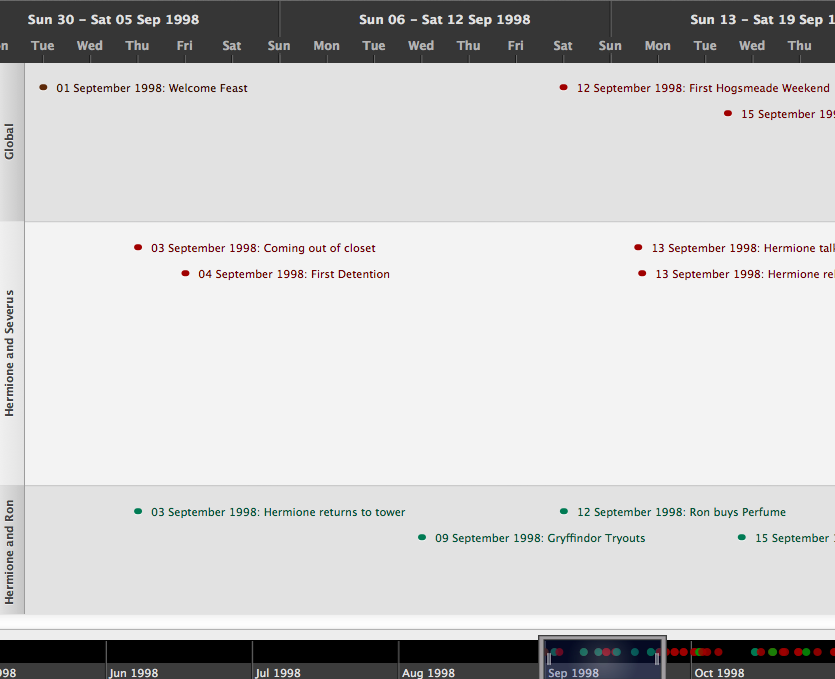Click the Welcome Feast event dot
835x679 pixels.
point(43,88)
